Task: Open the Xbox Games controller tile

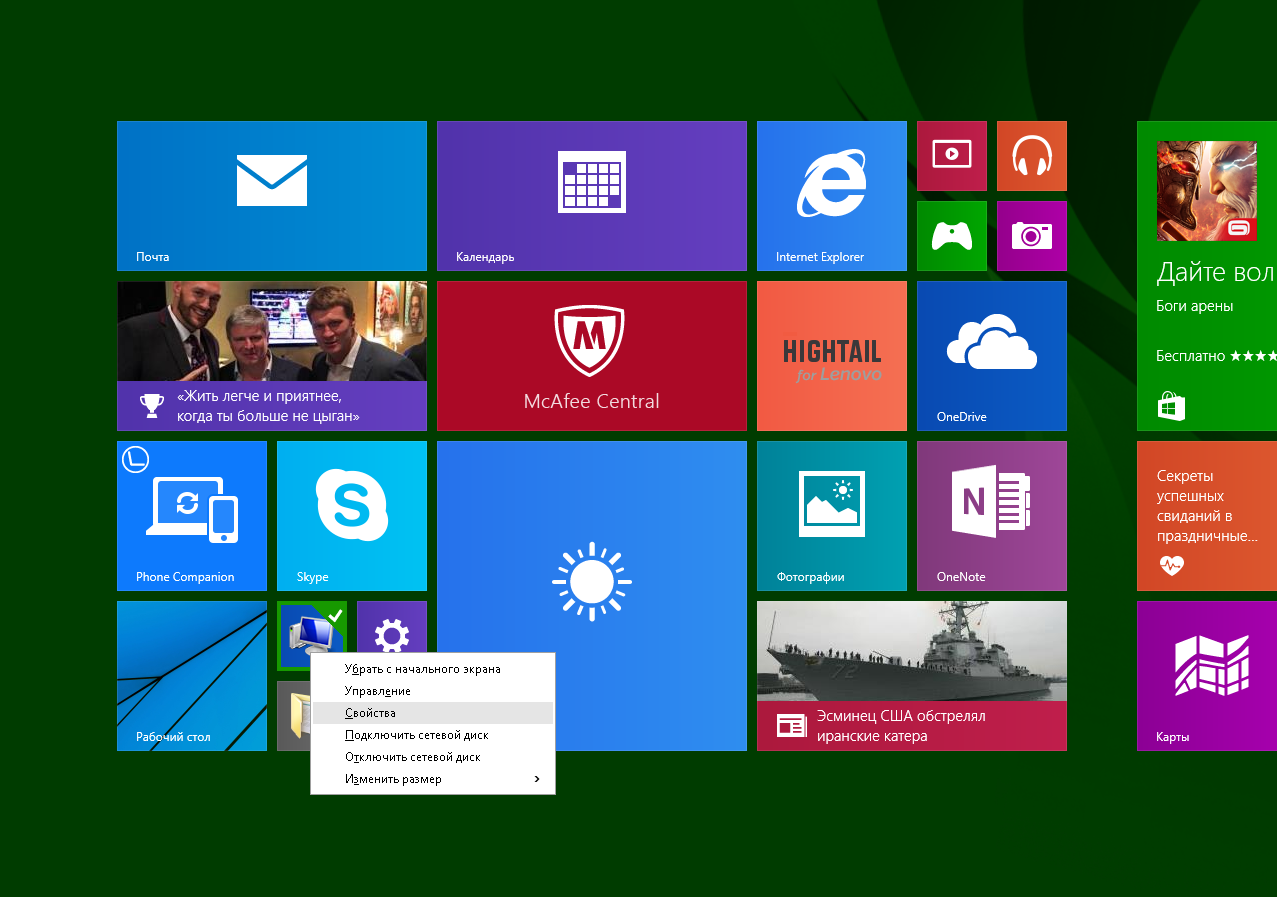Action: [952, 236]
